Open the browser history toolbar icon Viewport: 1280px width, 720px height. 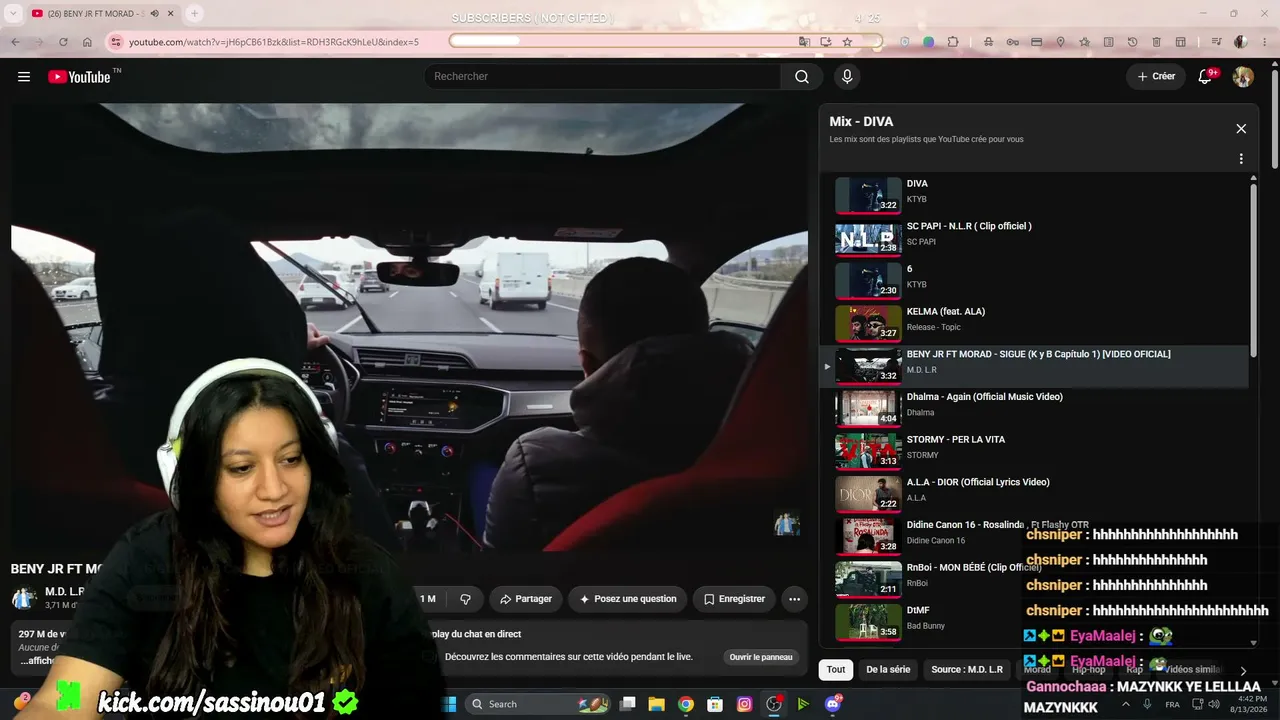coord(1132,42)
